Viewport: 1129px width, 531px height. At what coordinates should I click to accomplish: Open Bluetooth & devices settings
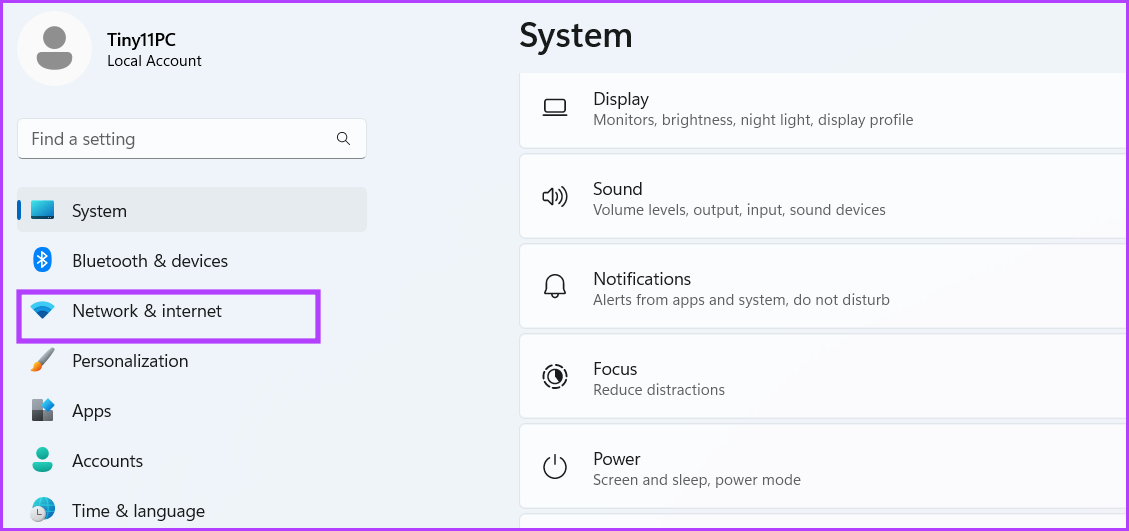coord(192,260)
